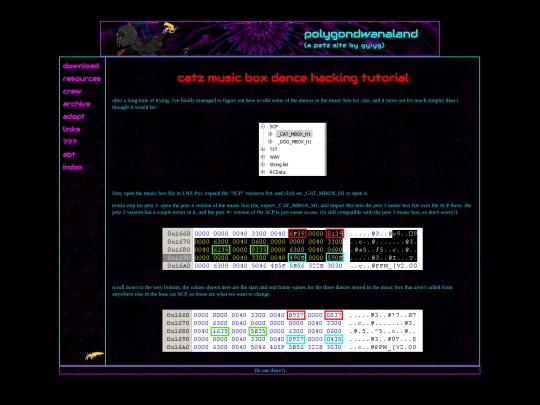
Task: Click _CAT_MBOX_H1 in the tree image
Action: click(294, 134)
